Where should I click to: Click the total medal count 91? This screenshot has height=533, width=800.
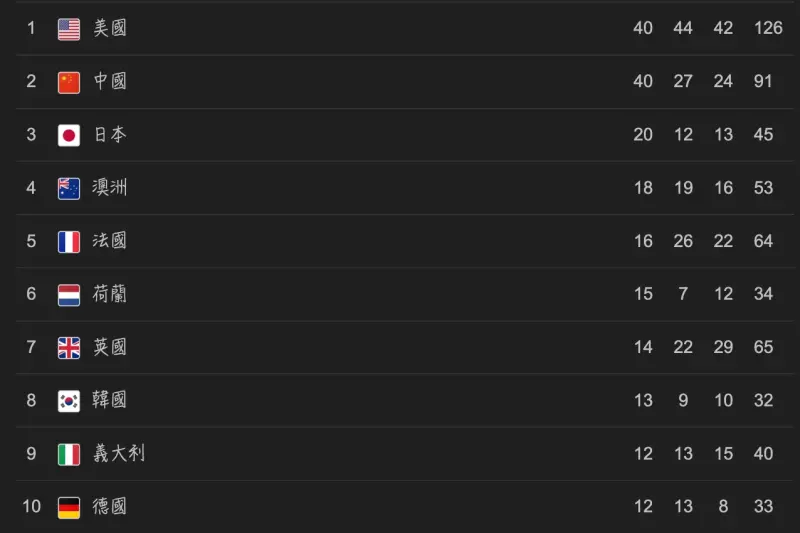click(x=763, y=81)
